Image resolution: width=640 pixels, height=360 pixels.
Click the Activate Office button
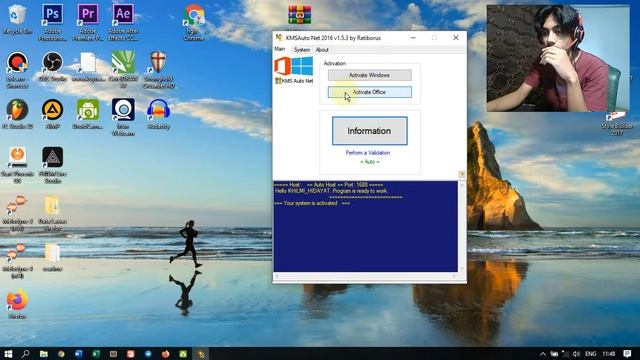click(369, 92)
